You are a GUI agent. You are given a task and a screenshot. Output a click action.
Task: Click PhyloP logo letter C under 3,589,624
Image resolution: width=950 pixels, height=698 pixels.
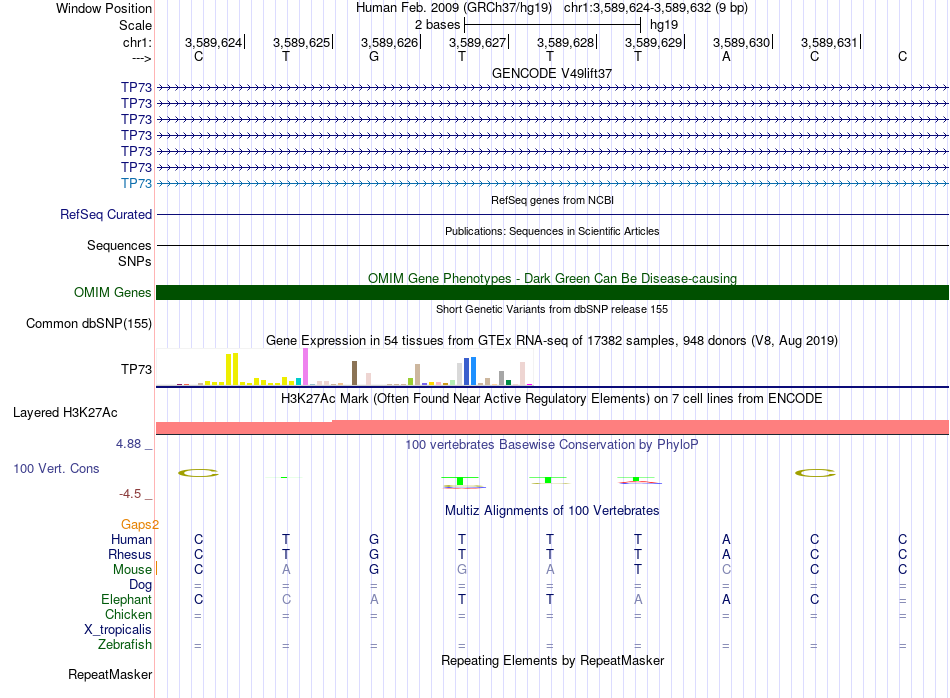coord(198,473)
